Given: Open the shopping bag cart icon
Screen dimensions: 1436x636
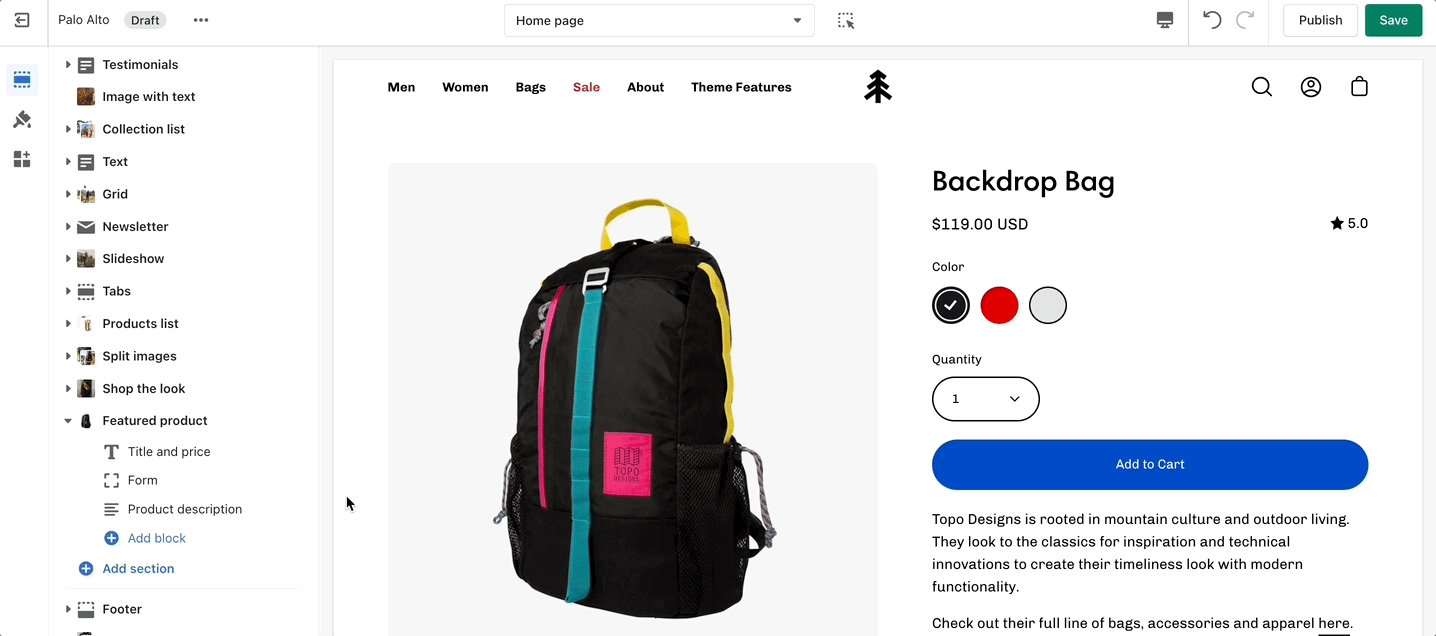Looking at the screenshot, I should [x=1359, y=87].
